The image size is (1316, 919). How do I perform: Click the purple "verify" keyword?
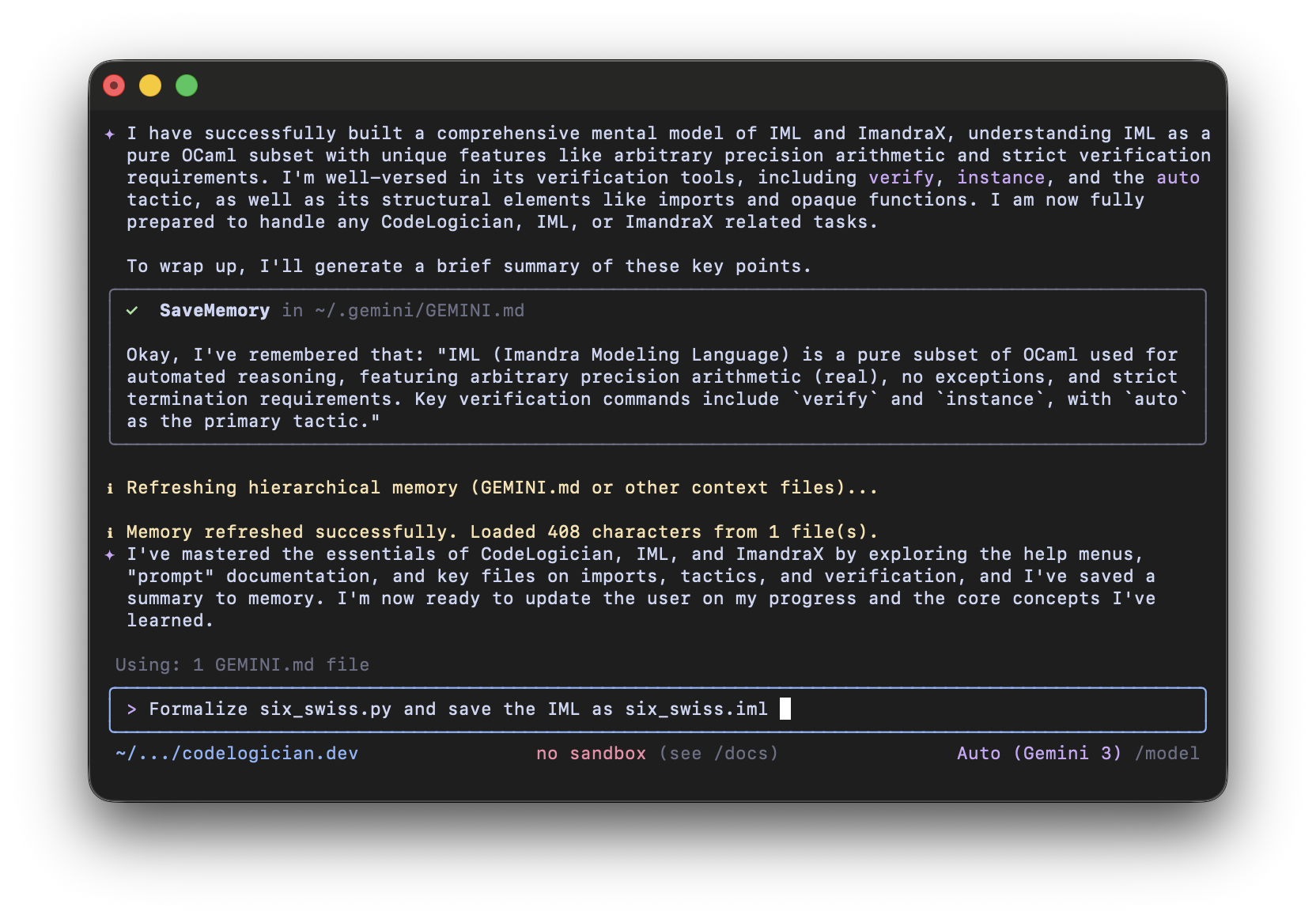(x=901, y=178)
